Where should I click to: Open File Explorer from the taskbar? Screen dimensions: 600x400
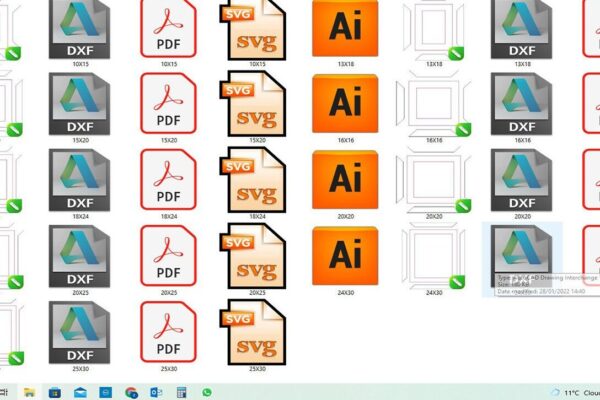coord(29,392)
